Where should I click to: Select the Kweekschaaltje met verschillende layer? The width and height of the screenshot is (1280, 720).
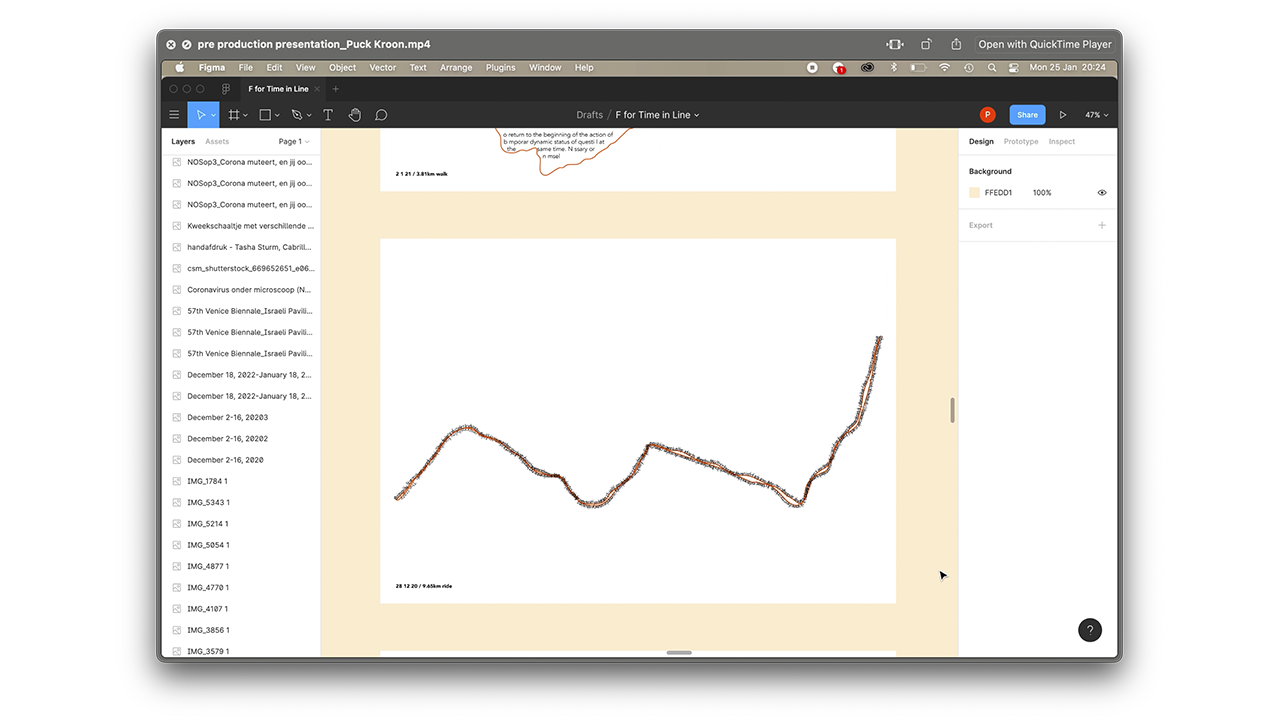(x=240, y=226)
